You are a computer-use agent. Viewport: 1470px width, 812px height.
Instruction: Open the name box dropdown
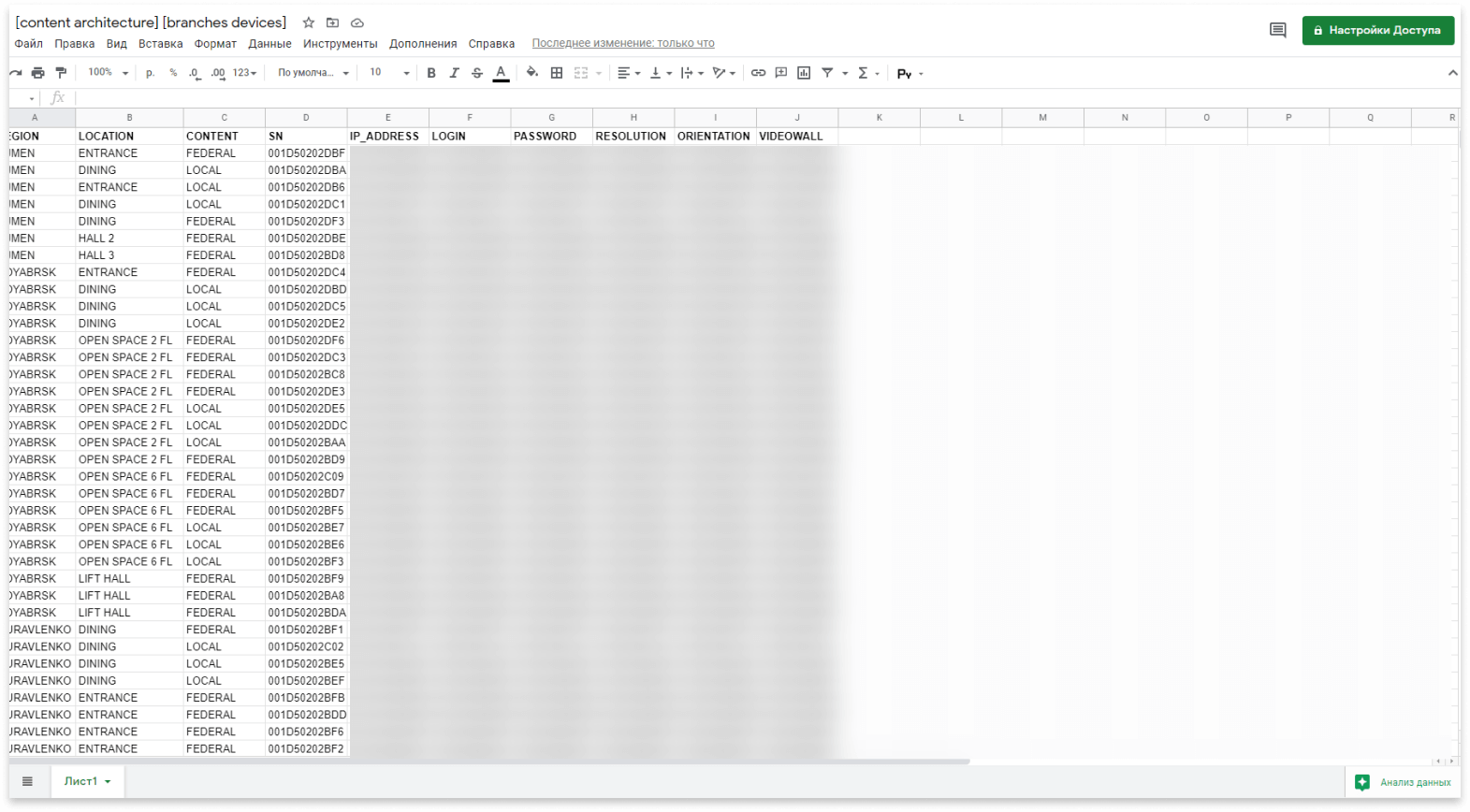pos(32,98)
